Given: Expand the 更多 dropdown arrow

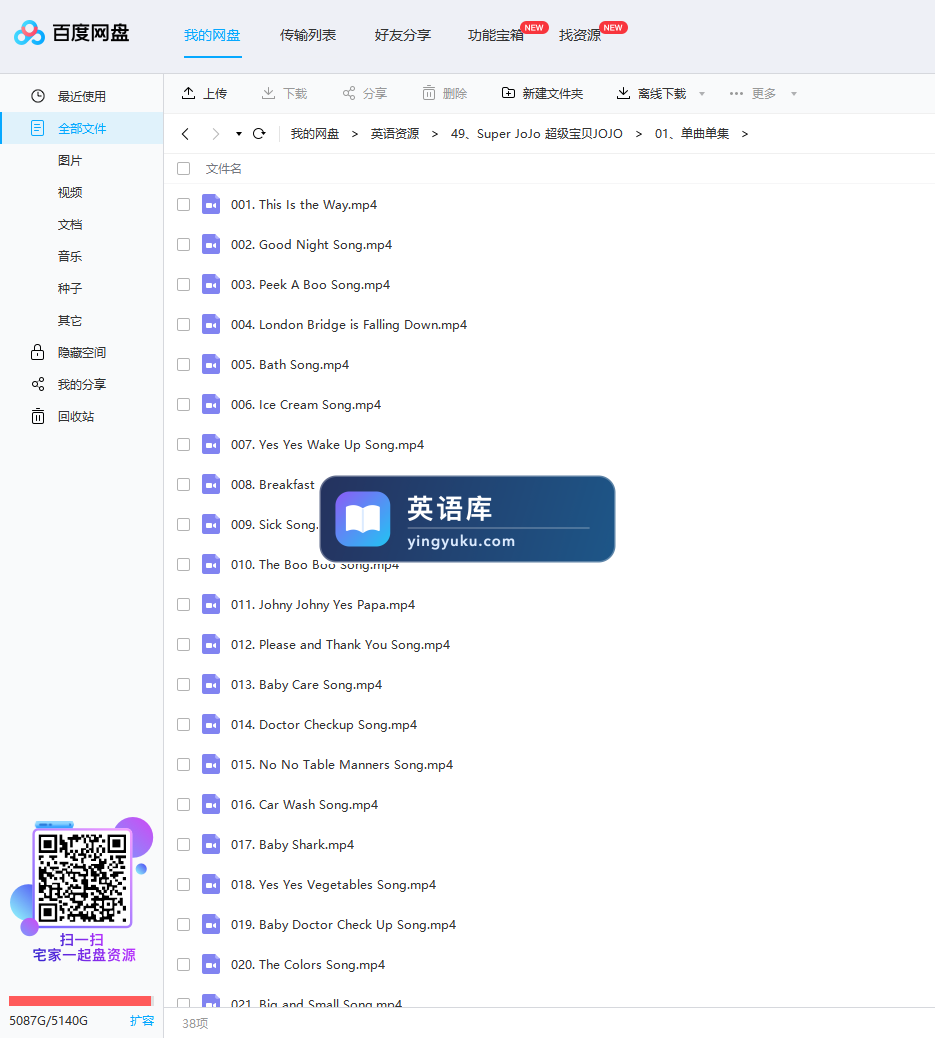Looking at the screenshot, I should click(793, 94).
